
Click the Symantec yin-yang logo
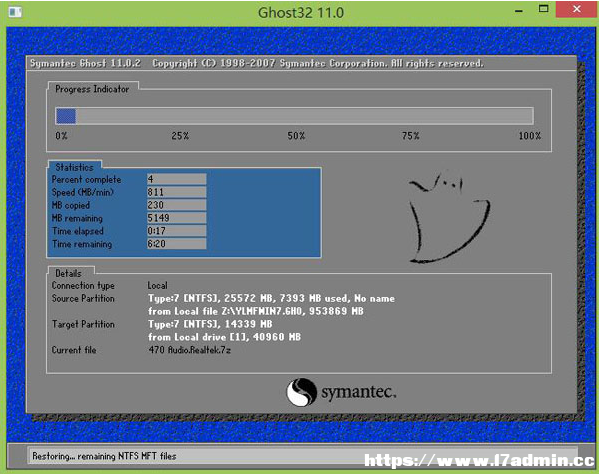click(x=302, y=392)
